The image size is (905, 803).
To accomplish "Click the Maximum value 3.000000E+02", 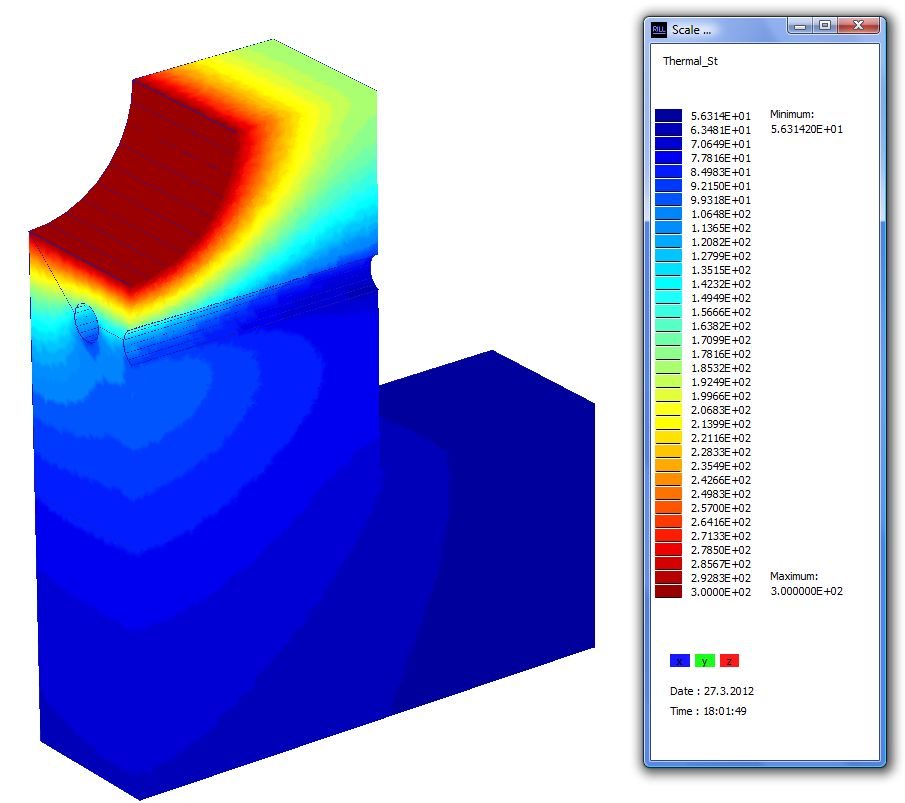I will [x=807, y=591].
